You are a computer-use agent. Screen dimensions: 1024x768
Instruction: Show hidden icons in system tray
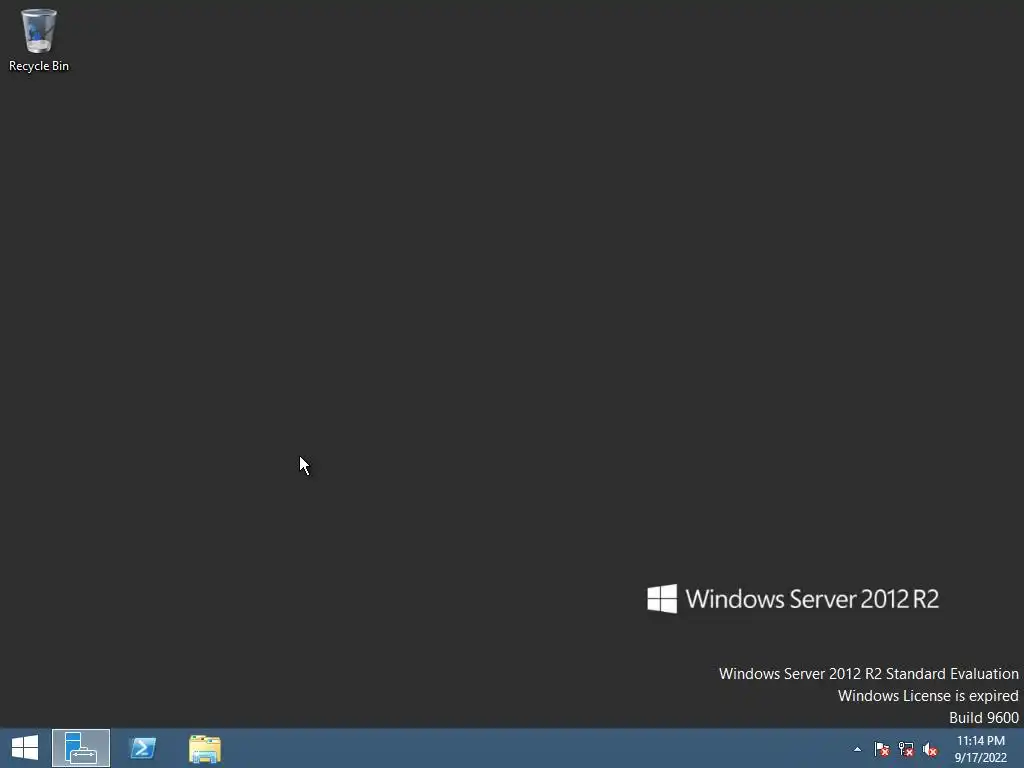coord(857,749)
